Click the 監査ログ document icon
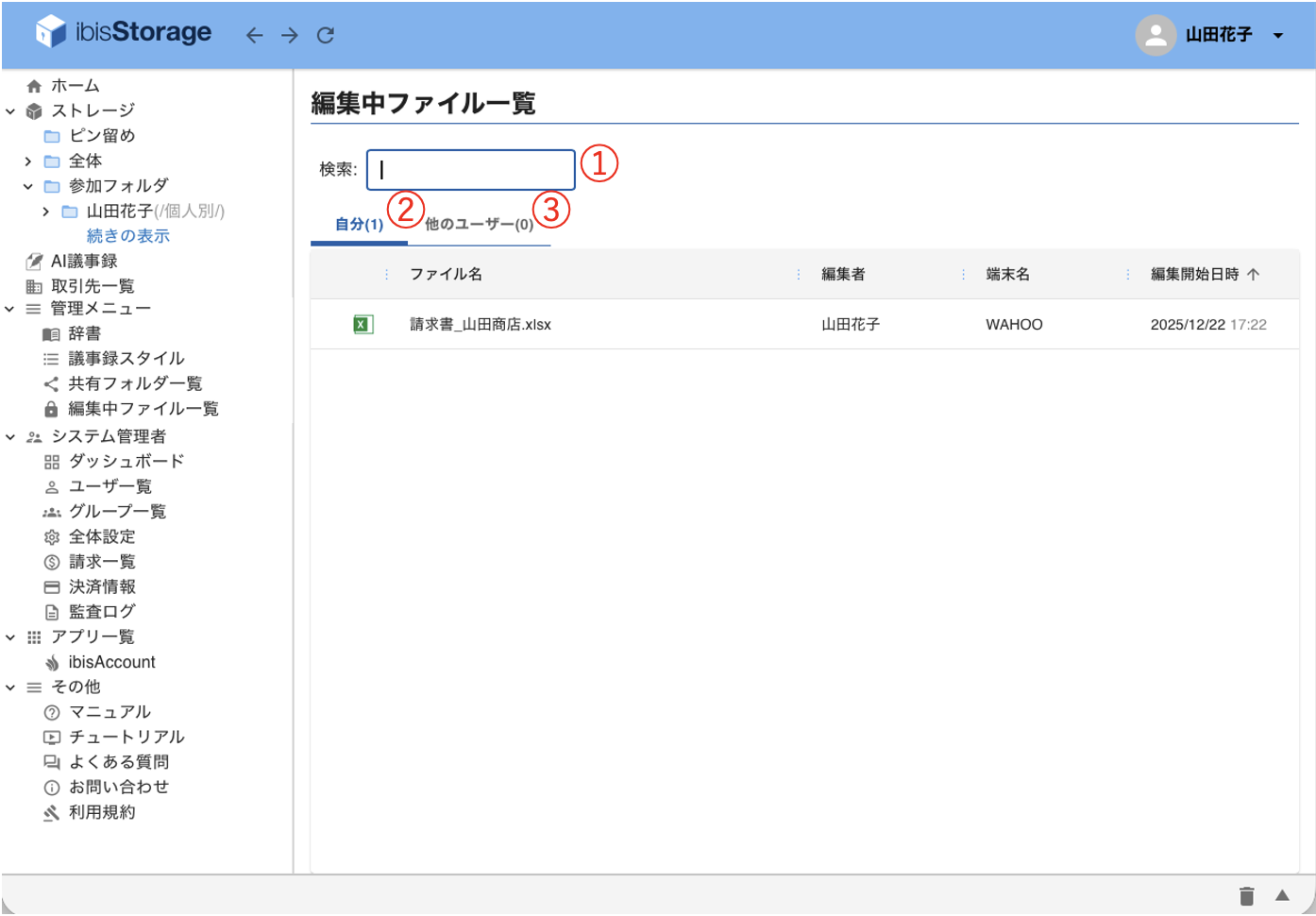 click(52, 611)
